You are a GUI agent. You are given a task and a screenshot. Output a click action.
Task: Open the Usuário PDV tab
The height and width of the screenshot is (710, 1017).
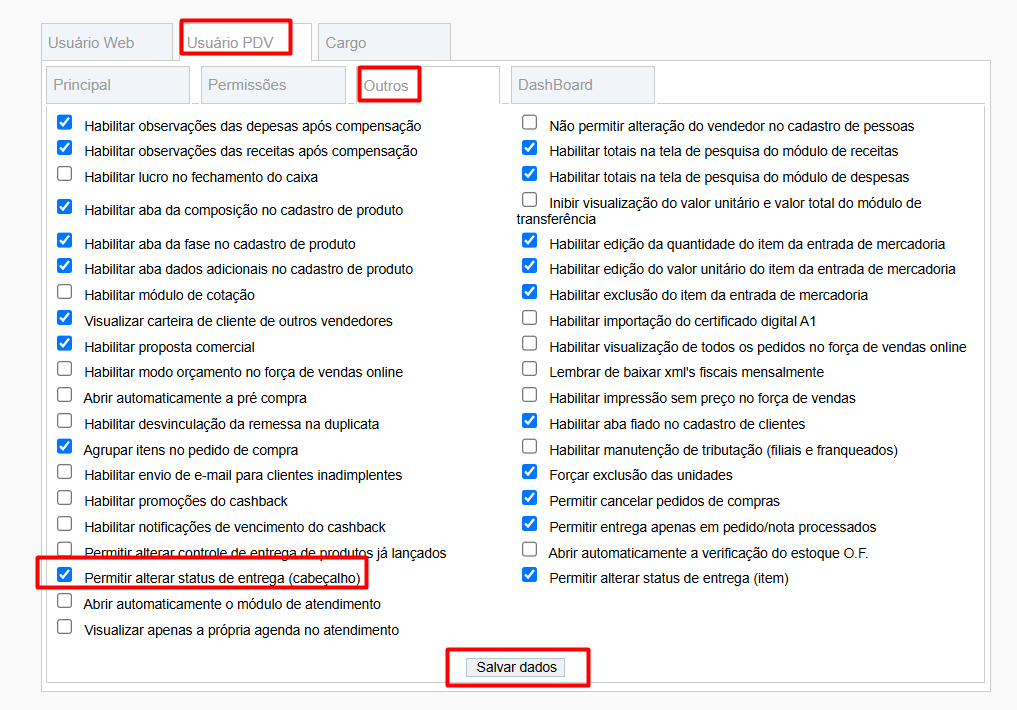coord(246,42)
